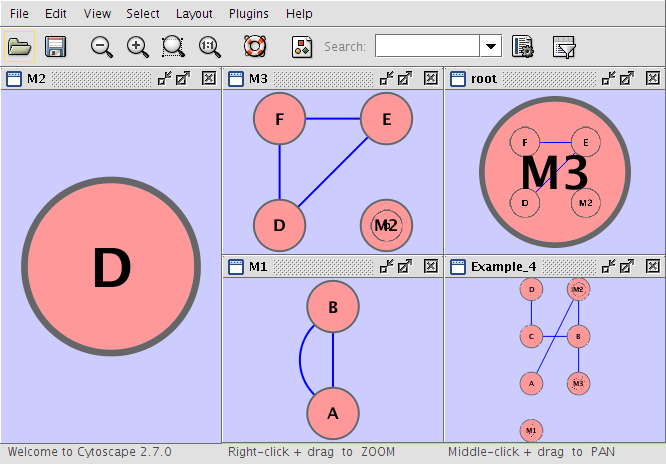Zoom to selected region icon
The height and width of the screenshot is (464, 666).
(174, 46)
